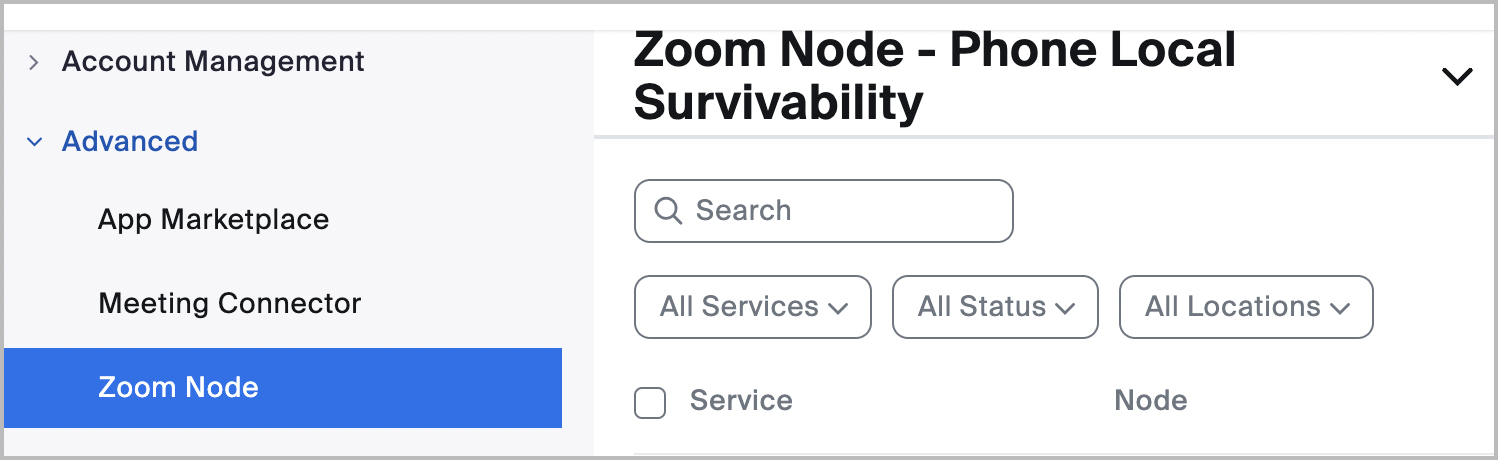Viewport: 1498px width, 460px height.
Task: Click the arrow icon inside All Services
Action: (x=838, y=308)
